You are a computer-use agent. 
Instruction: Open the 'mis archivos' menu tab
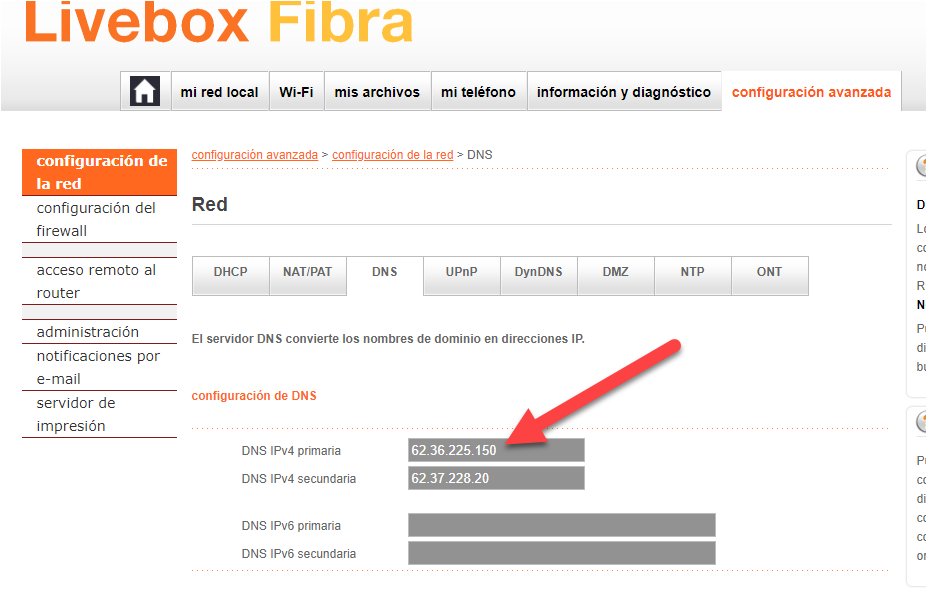(377, 92)
